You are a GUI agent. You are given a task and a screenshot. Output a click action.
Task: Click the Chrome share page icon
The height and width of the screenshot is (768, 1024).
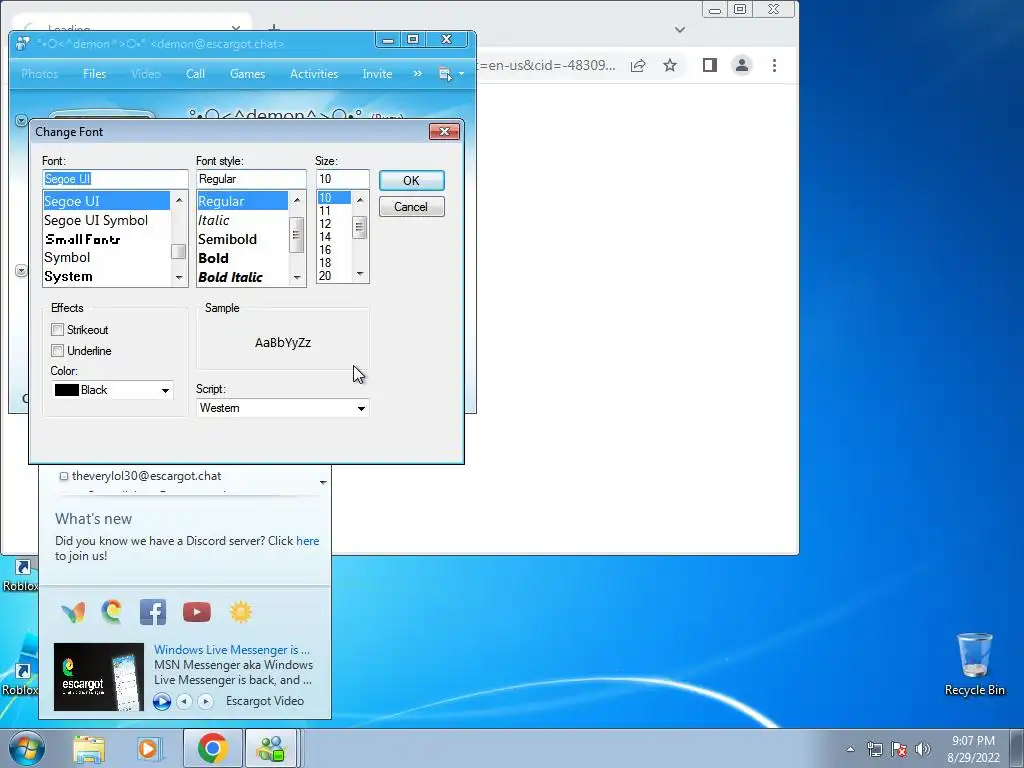point(638,65)
